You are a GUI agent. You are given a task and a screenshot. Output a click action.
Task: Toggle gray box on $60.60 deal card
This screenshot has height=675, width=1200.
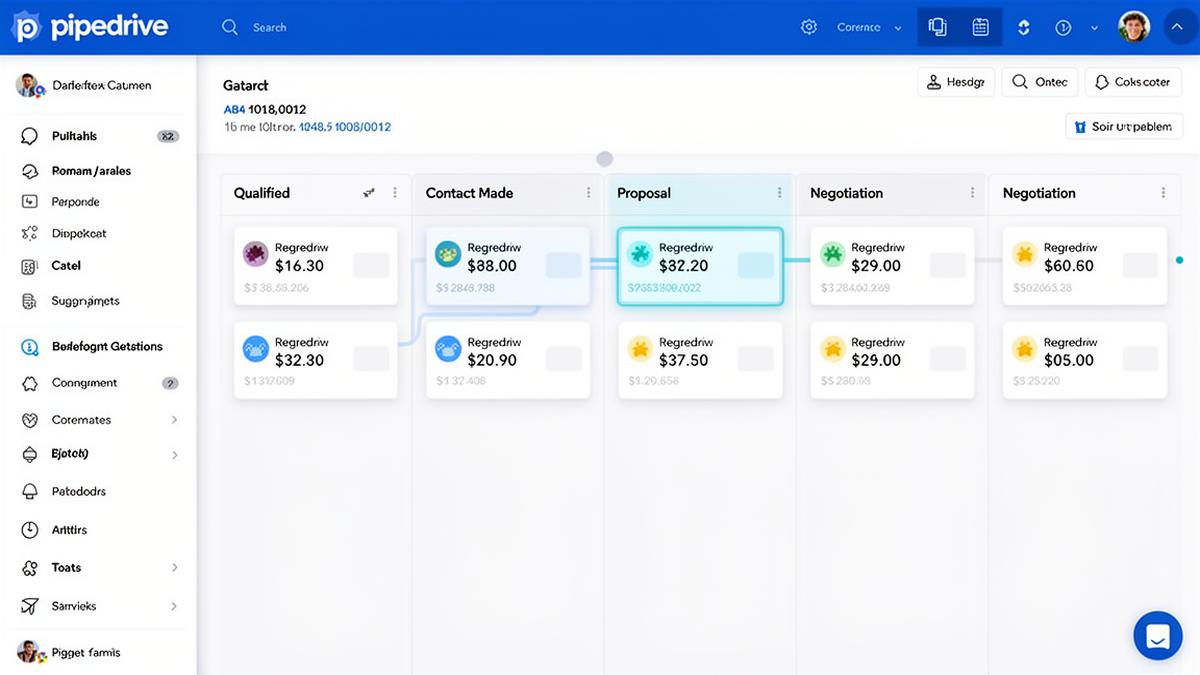[1140, 265]
